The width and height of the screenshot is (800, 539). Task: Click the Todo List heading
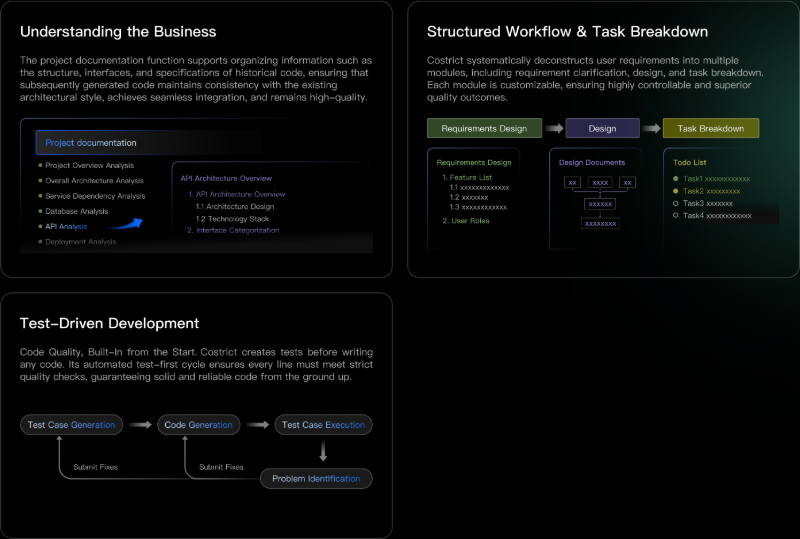coord(689,162)
